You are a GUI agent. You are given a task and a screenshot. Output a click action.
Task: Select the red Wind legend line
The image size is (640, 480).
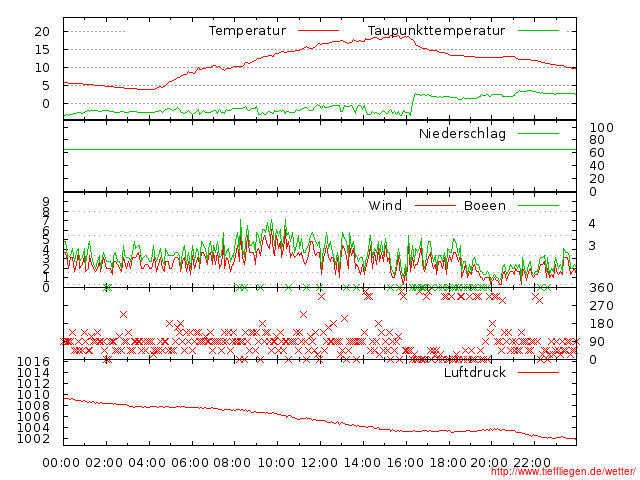435,205
